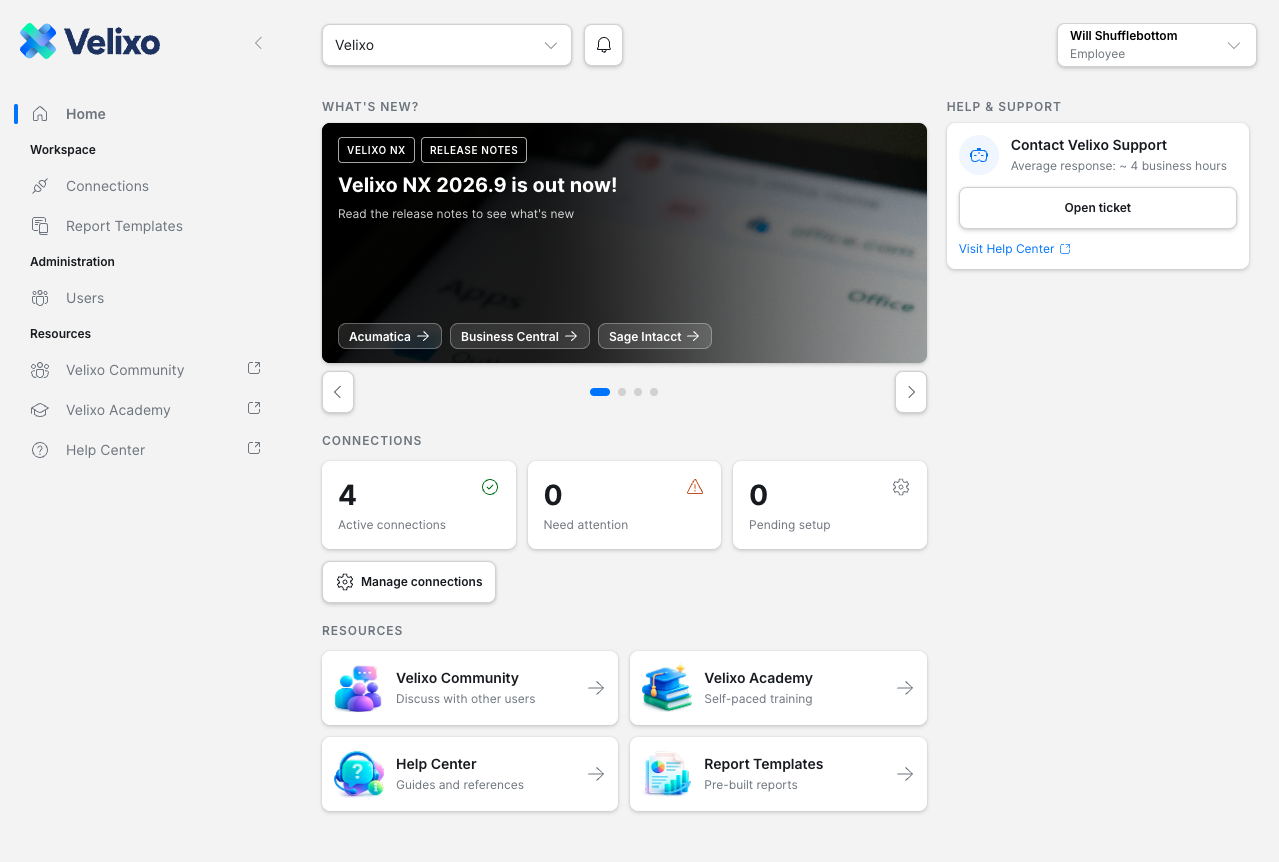Viewport: 1279px width, 862px height.
Task: Collapse the sidebar with the chevron
Action: (258, 43)
